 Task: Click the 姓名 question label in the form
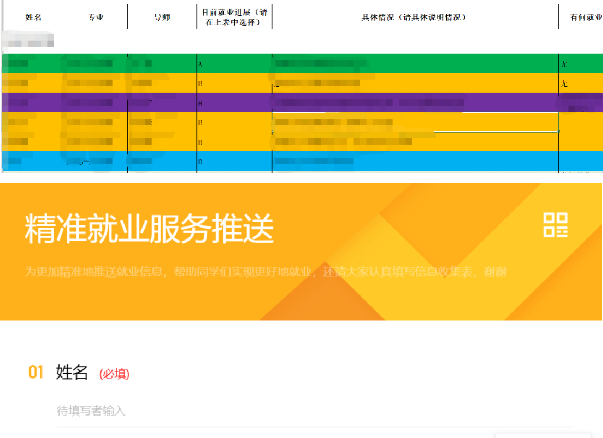tap(73, 373)
